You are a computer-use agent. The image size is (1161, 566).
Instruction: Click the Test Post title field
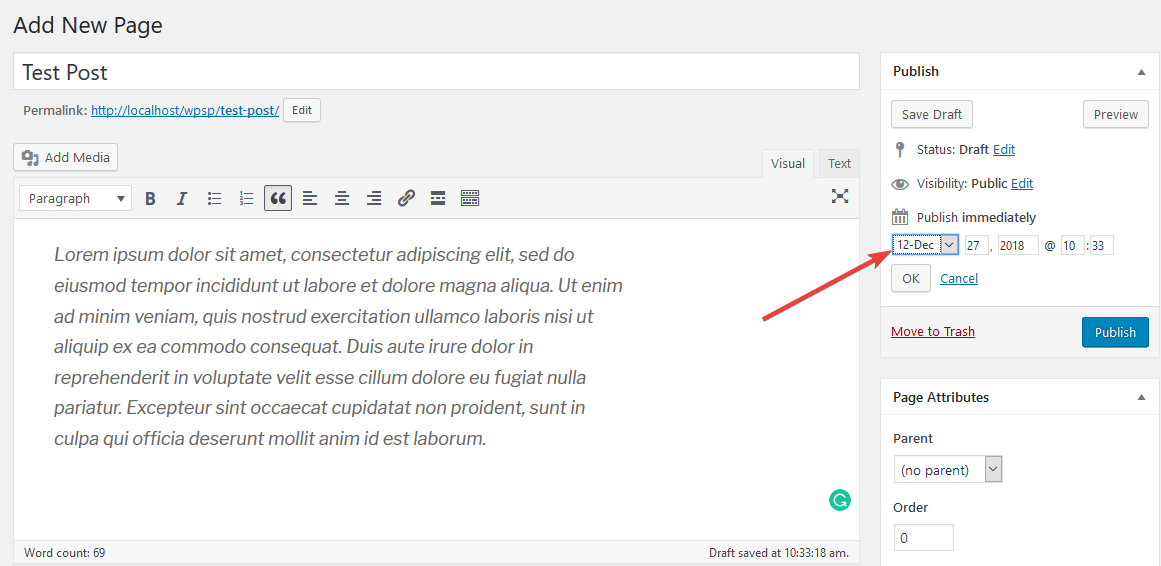pos(437,72)
